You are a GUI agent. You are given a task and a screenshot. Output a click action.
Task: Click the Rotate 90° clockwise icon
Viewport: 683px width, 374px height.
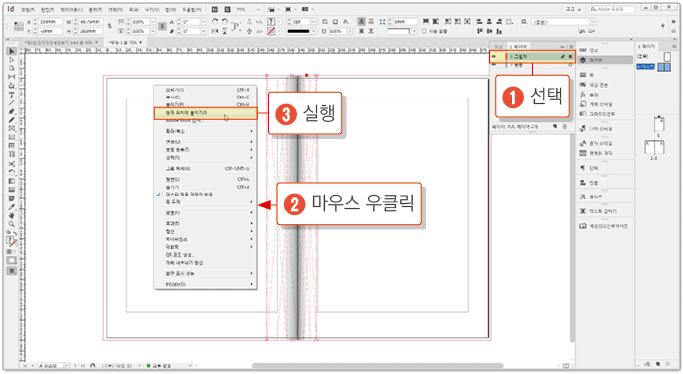(215, 21)
